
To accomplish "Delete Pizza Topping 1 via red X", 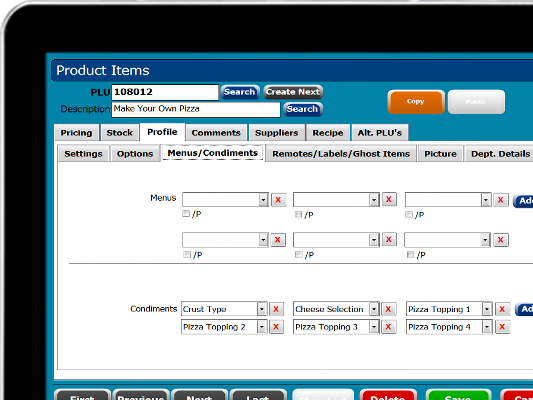I will 502,309.
